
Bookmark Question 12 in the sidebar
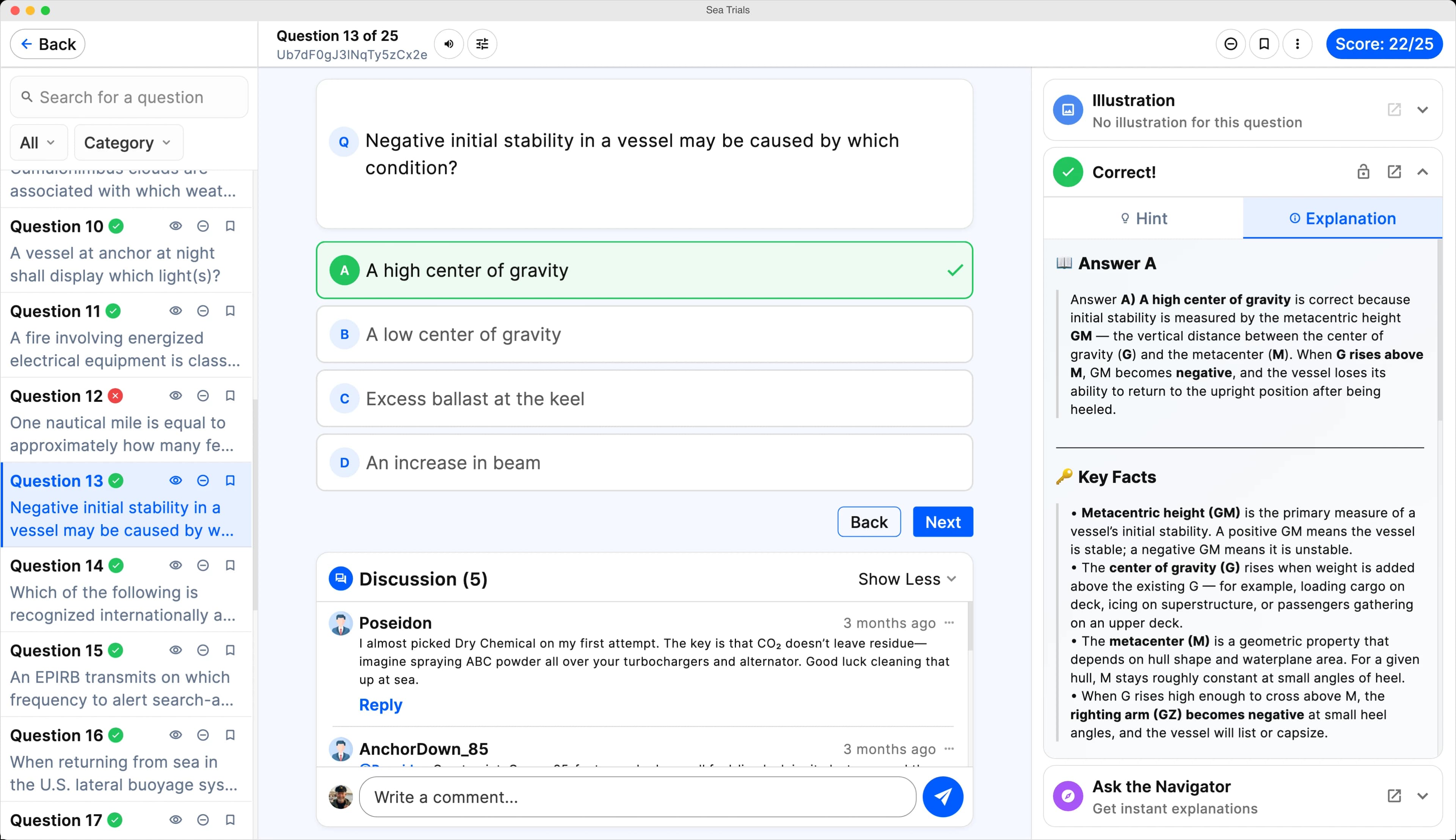point(230,396)
